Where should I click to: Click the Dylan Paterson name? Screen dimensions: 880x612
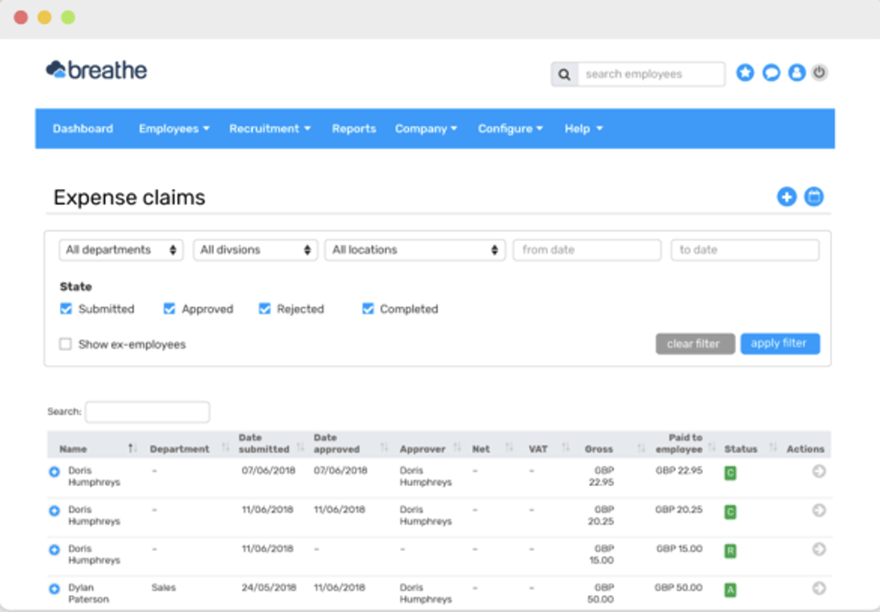pos(89,593)
